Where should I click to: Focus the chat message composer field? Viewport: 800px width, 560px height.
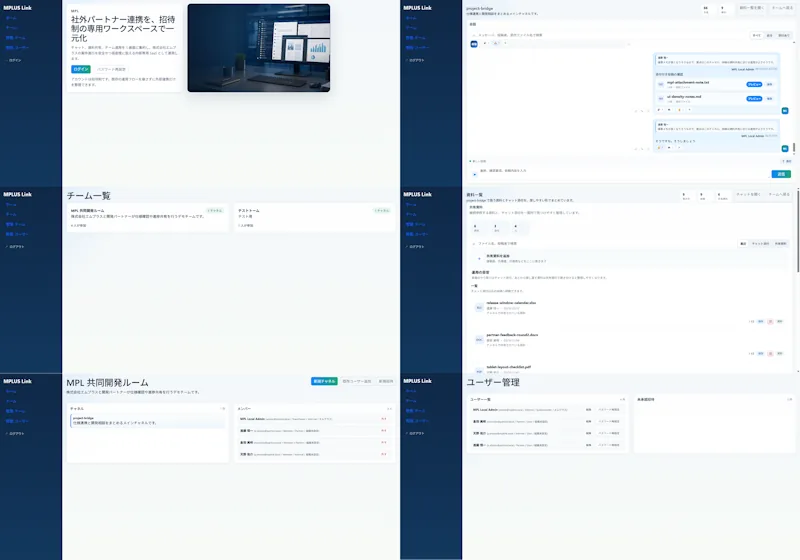(622, 172)
